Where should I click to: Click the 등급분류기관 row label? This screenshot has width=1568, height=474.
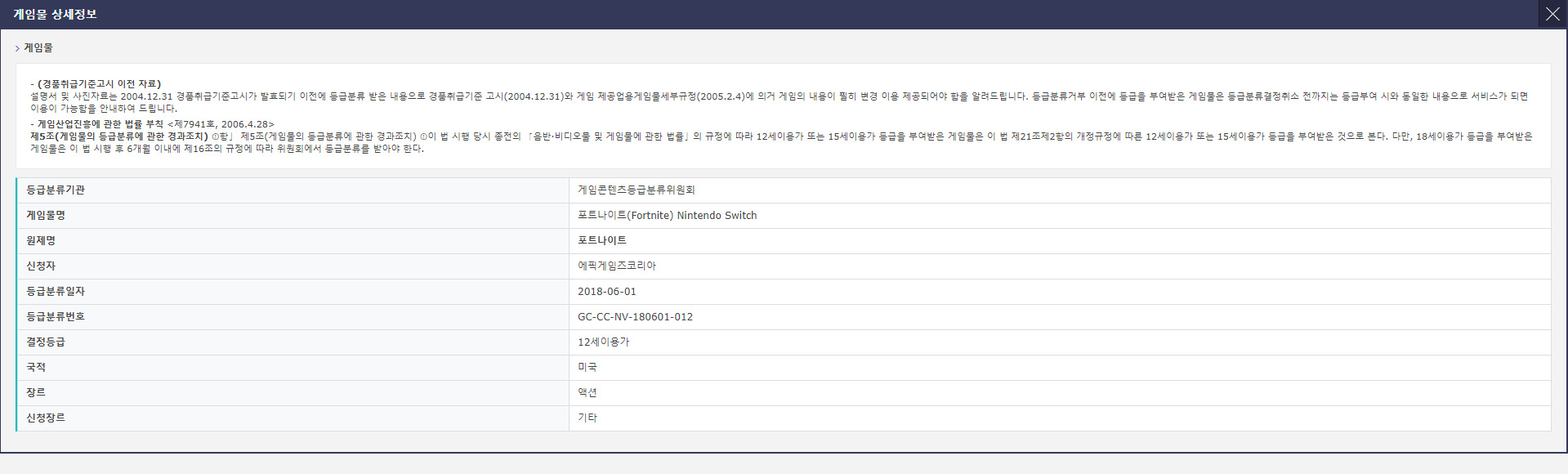click(56, 190)
